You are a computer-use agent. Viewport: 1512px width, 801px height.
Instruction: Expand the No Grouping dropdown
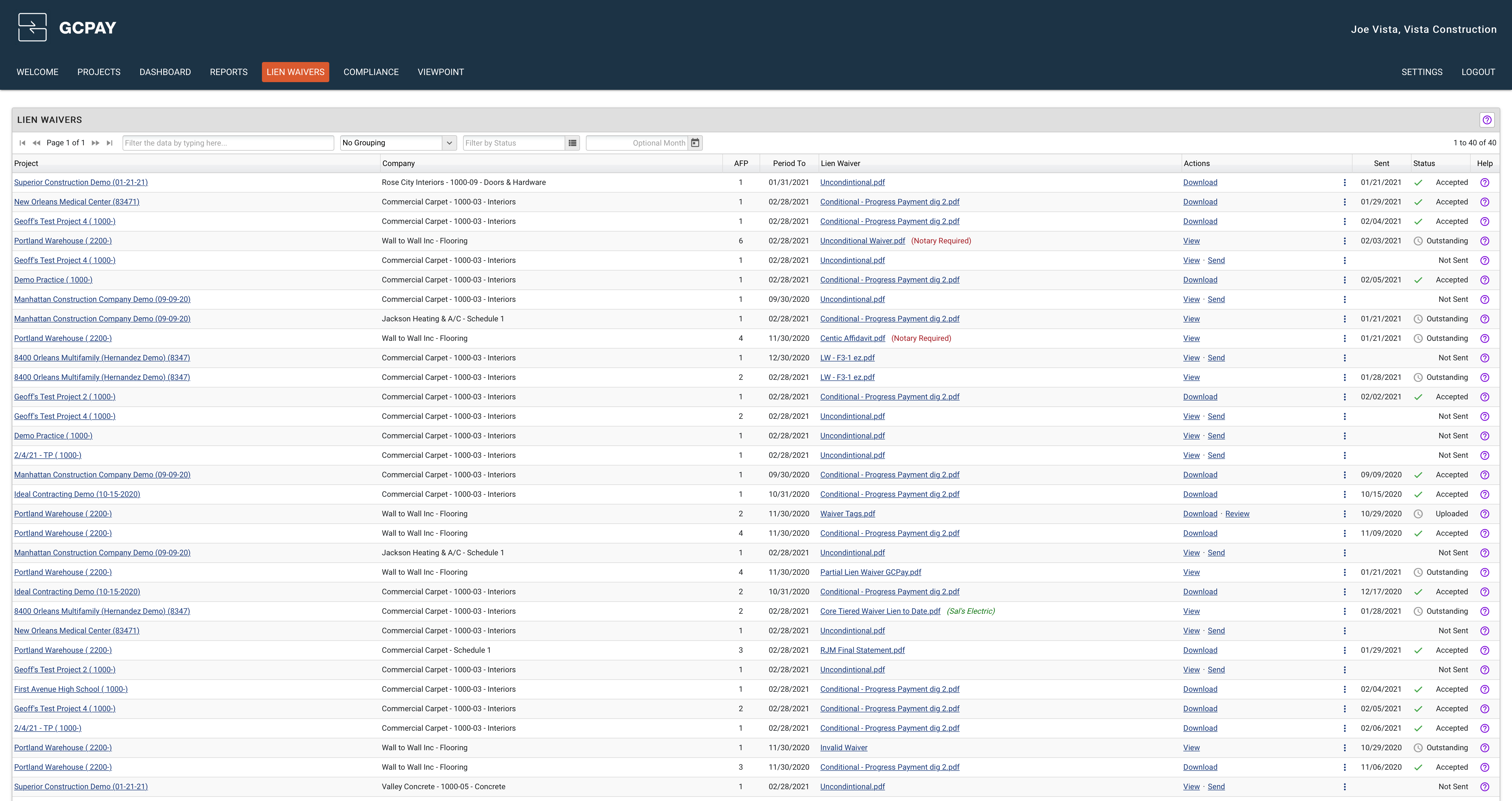449,143
